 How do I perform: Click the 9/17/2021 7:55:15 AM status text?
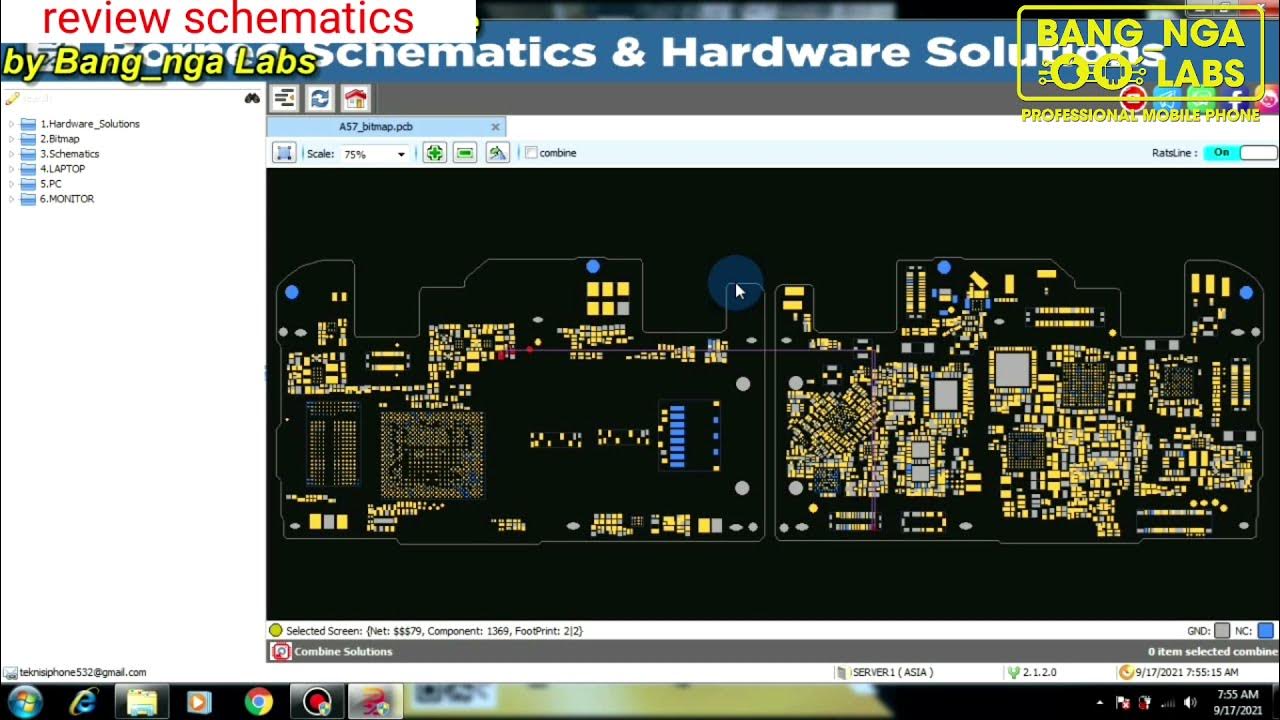1186,672
